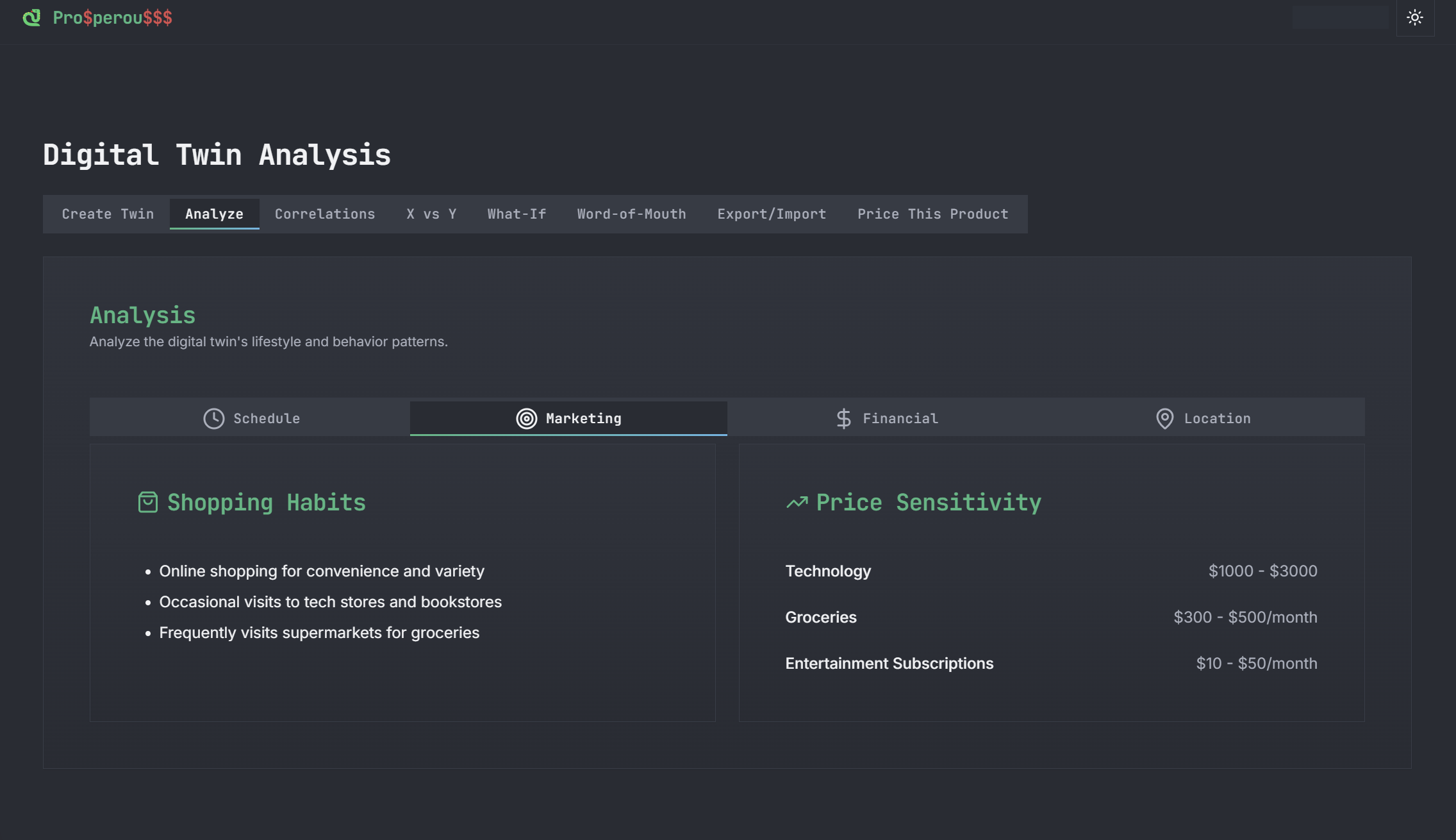Click the Price Sensitivity trend arrow icon
1456x840 pixels.
click(x=797, y=503)
